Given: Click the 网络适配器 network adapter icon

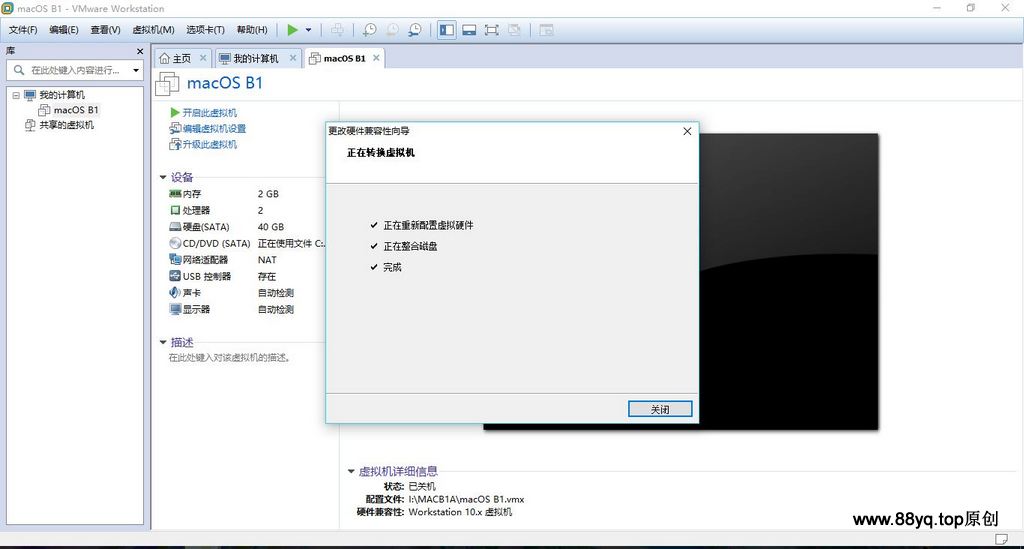Looking at the screenshot, I should (x=175, y=259).
